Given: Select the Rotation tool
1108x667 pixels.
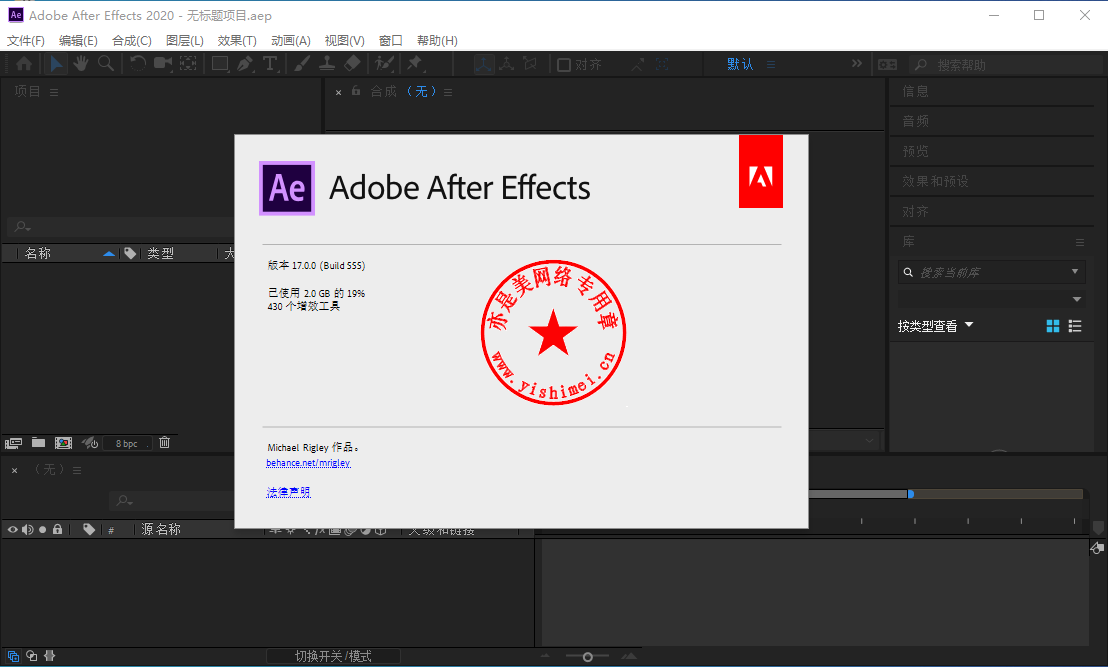Looking at the screenshot, I should click(x=138, y=64).
